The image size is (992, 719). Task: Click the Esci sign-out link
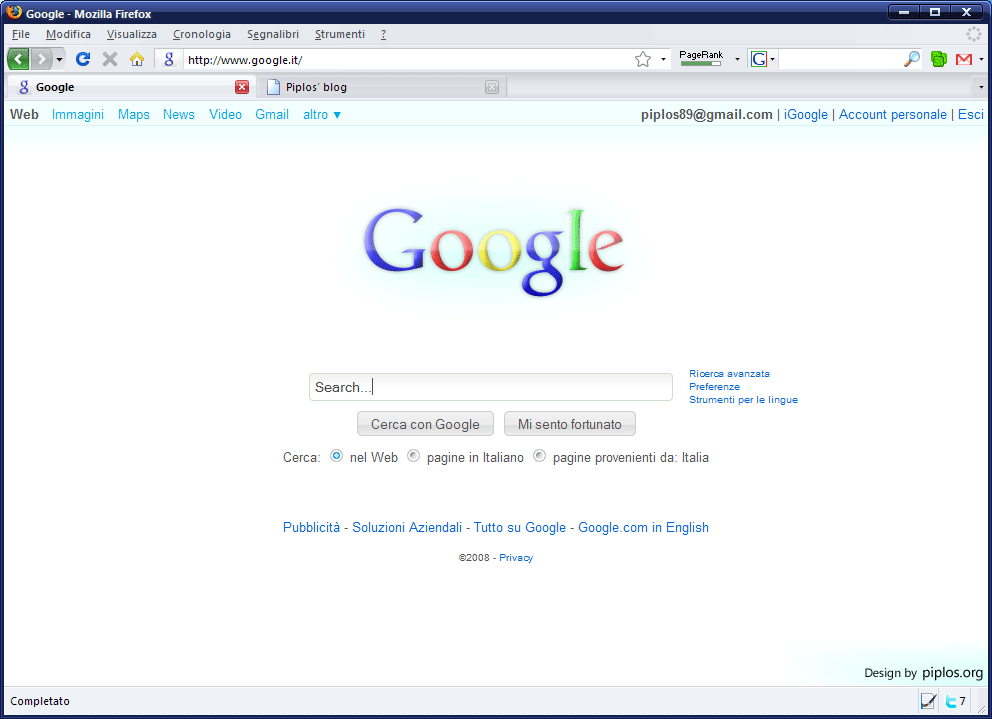[x=970, y=115]
